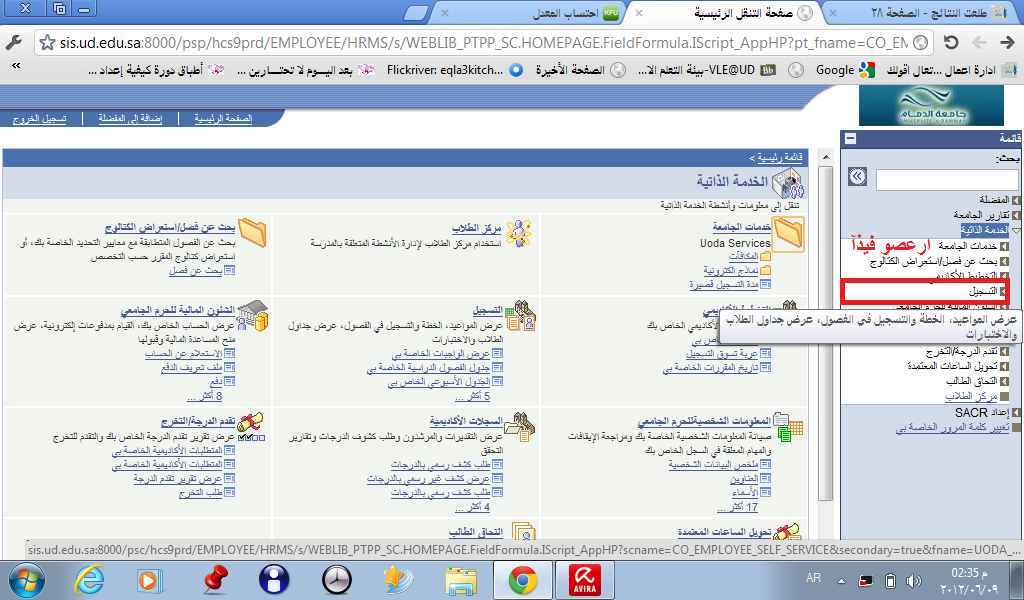The image size is (1024, 600).
Task: Click the التسجيل section icon in main pane
Action: [x=520, y=315]
